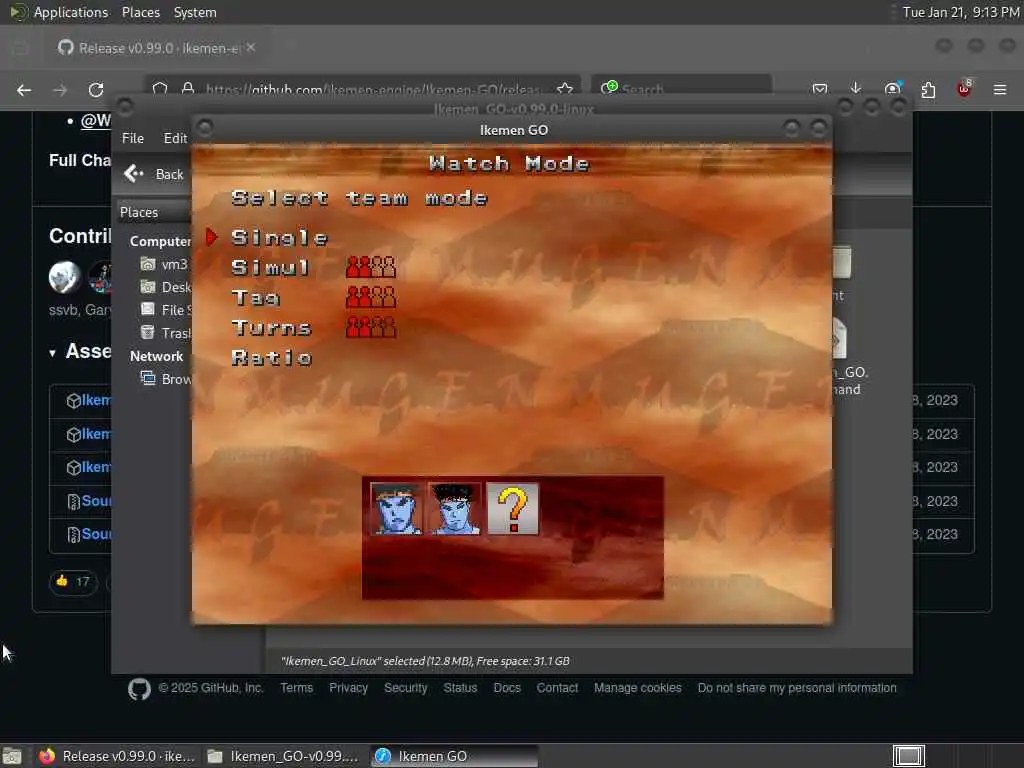Click Do not share my personal information
The image size is (1024, 768).
(x=797, y=688)
